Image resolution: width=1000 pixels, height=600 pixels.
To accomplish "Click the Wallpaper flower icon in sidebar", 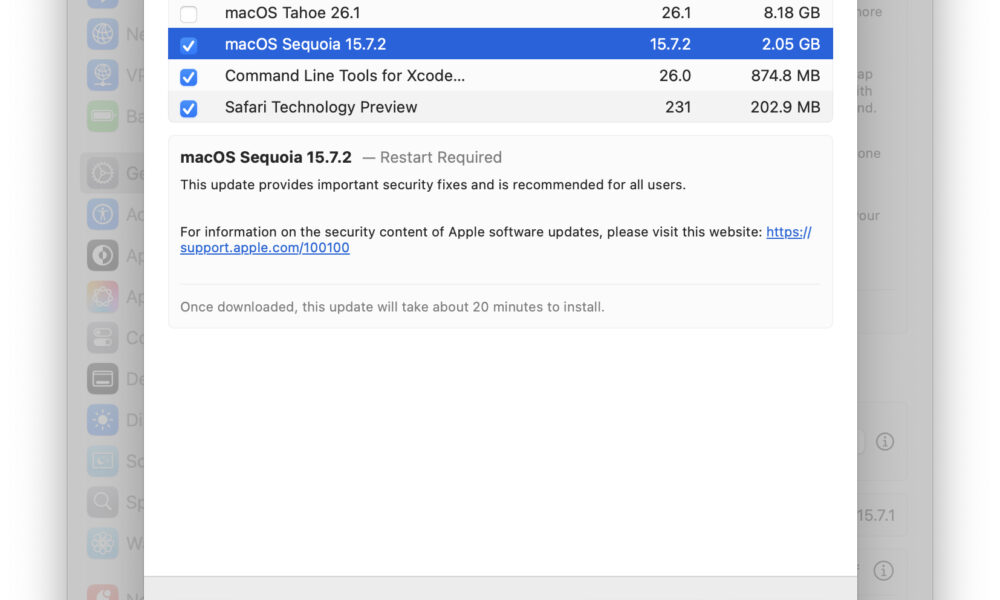I will (103, 543).
